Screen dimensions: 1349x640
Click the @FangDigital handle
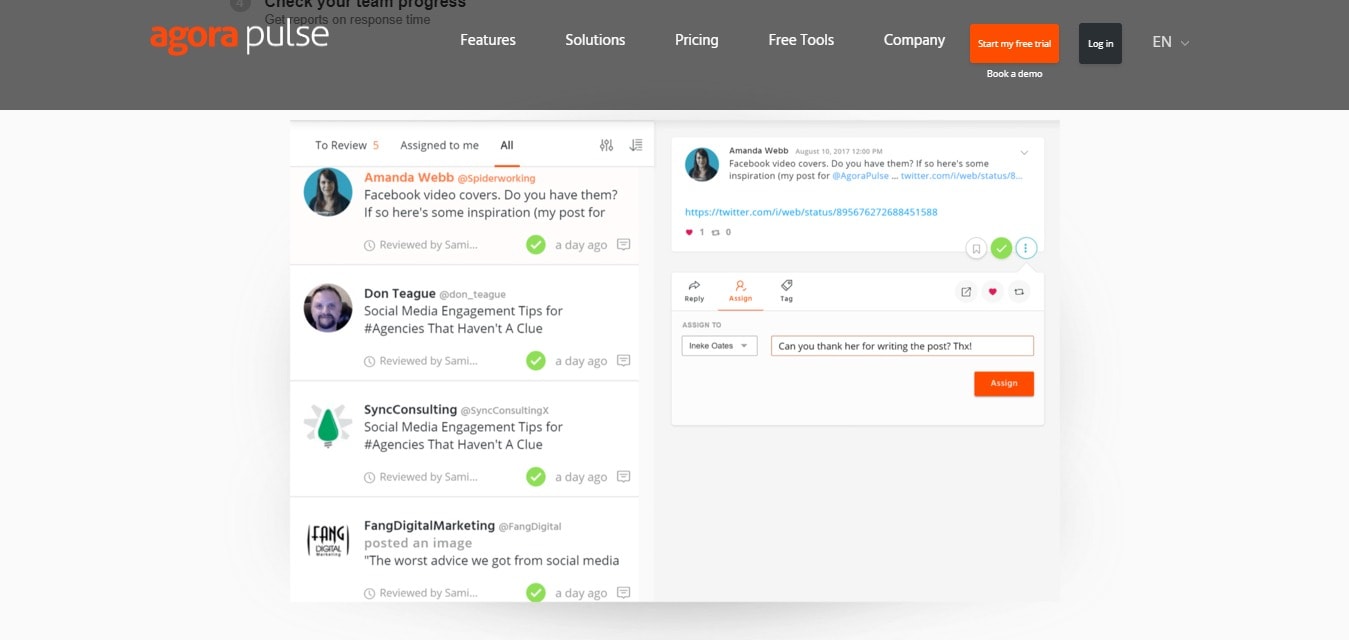pyautogui.click(x=530, y=526)
